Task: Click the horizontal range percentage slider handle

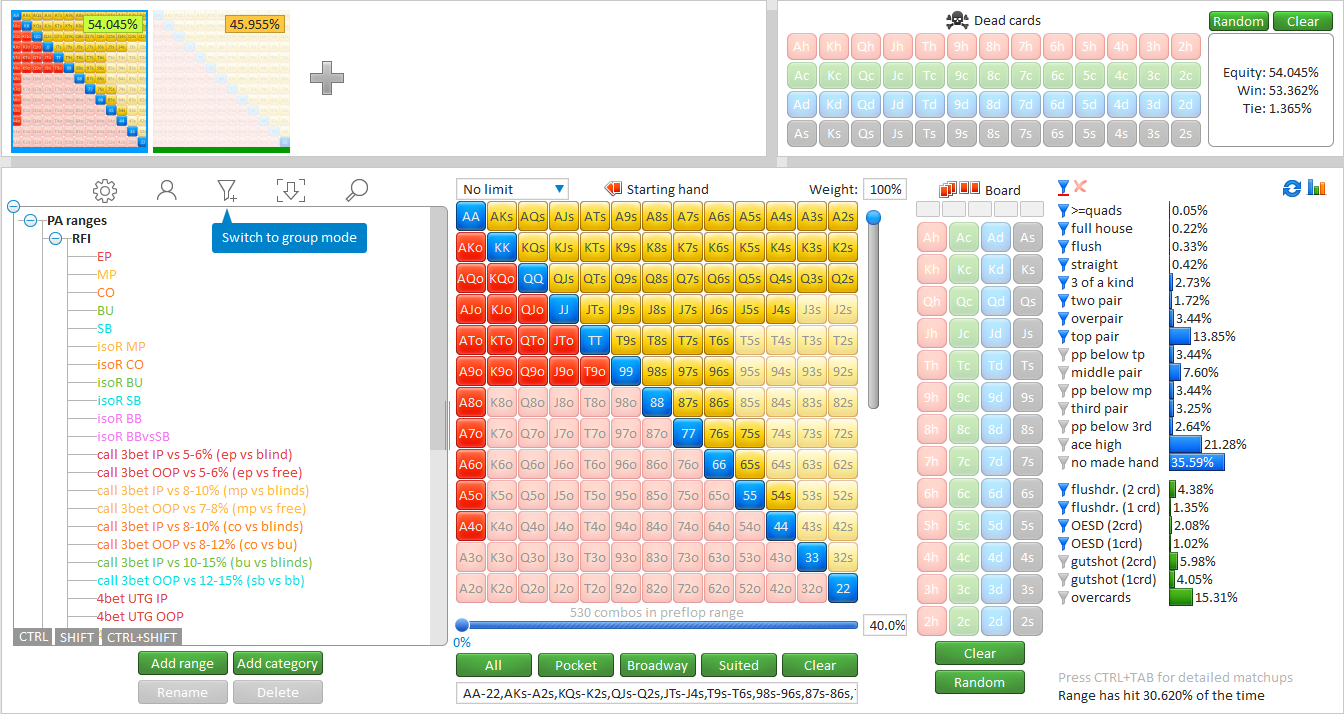Action: [462, 625]
